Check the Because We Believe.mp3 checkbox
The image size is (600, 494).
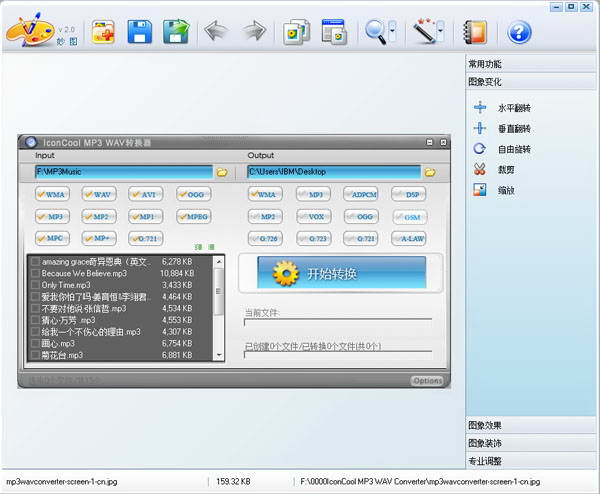(x=36, y=273)
